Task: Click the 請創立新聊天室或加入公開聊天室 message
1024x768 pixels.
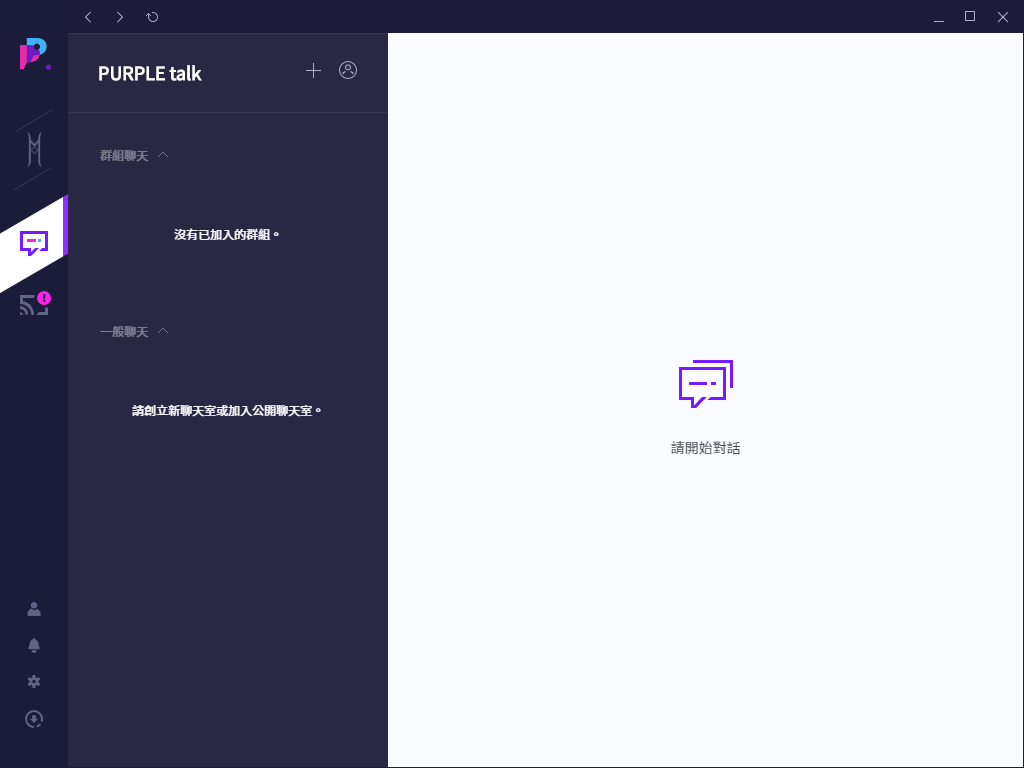Action: pyautogui.click(x=227, y=409)
